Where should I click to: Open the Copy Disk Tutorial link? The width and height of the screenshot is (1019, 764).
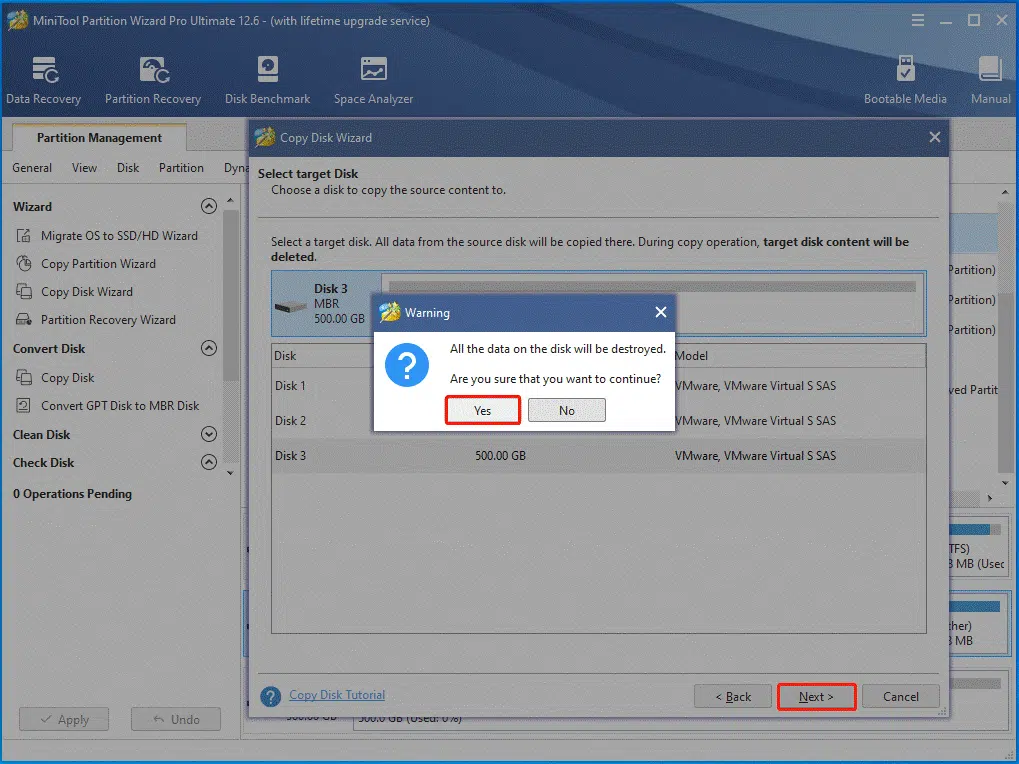pos(337,695)
